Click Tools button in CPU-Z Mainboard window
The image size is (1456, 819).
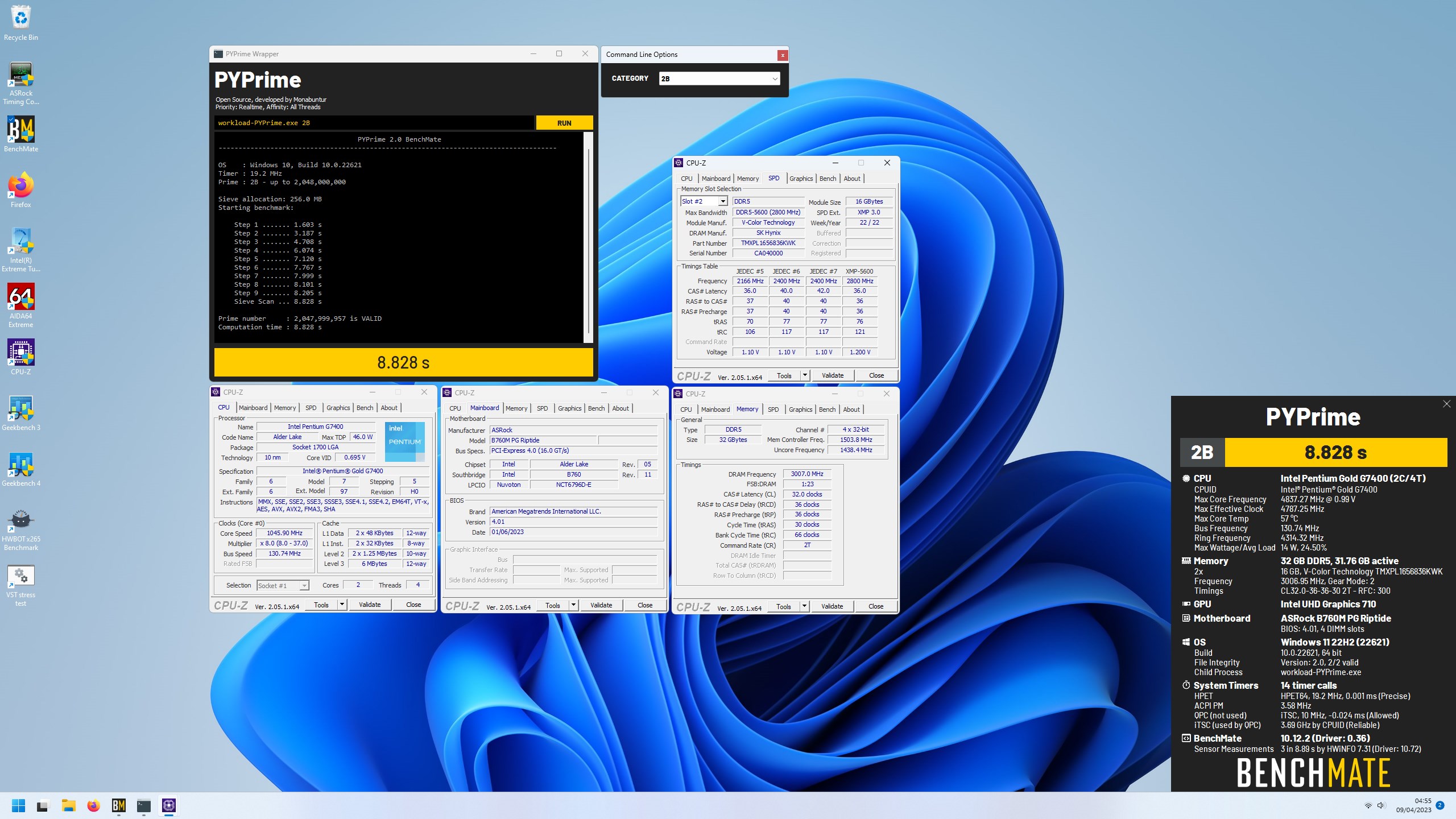[553, 605]
